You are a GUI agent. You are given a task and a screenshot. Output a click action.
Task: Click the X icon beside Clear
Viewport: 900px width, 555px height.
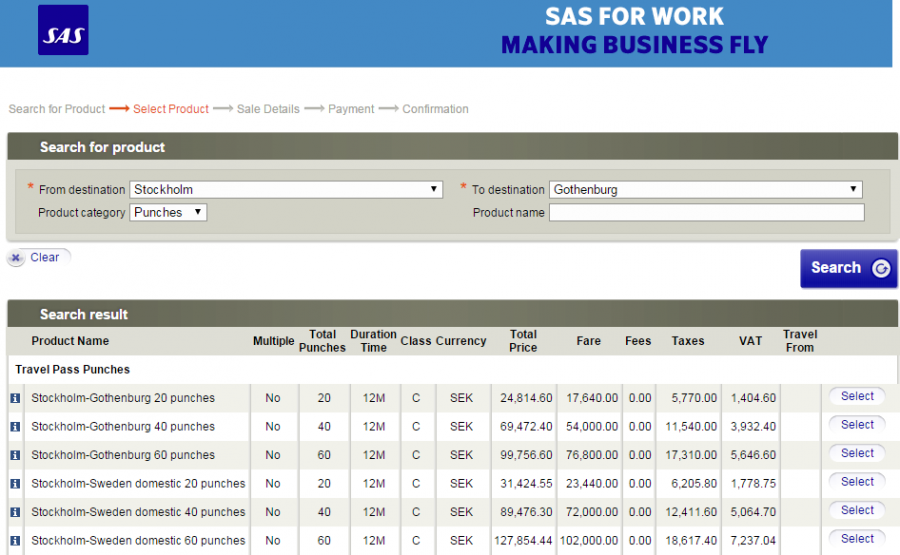click(16, 258)
